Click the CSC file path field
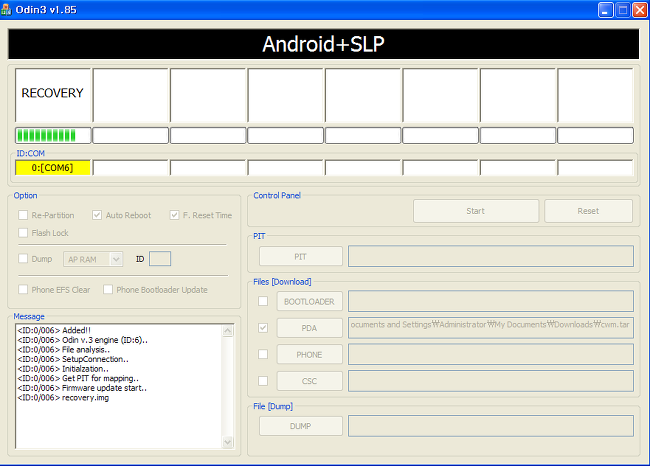The height and width of the screenshot is (466, 650). pos(491,381)
